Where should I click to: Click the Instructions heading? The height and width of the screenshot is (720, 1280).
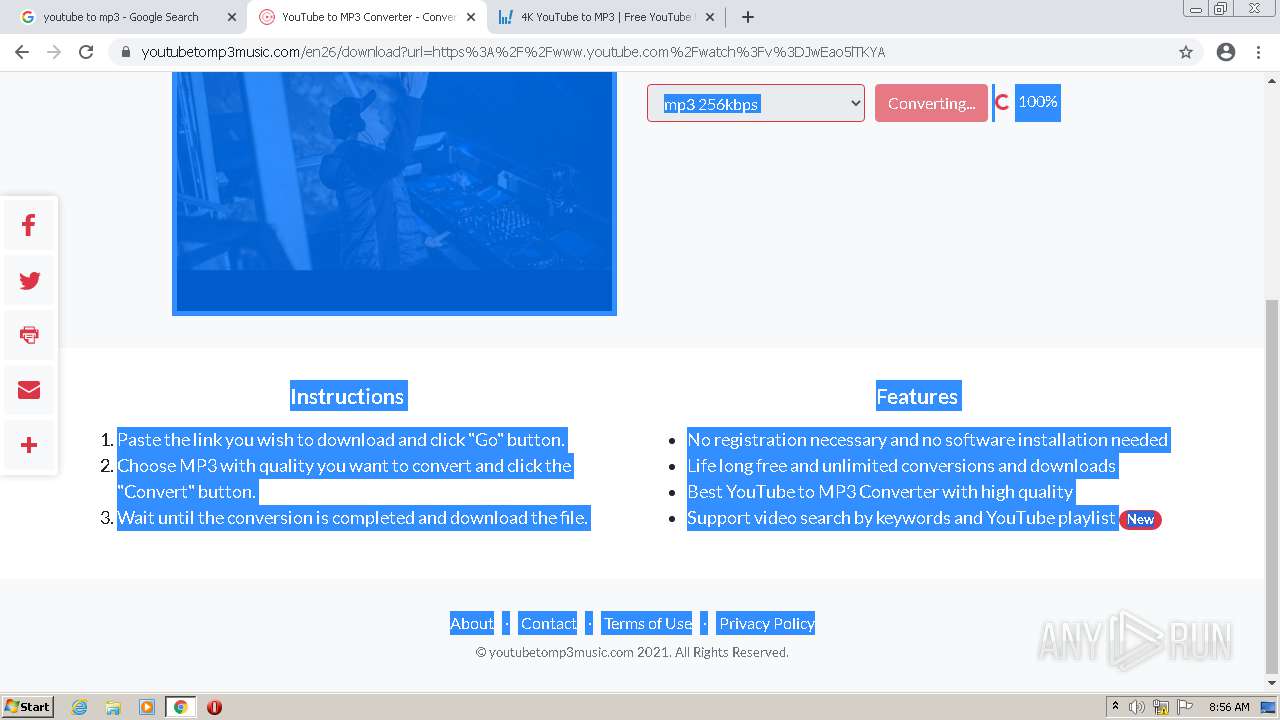point(348,396)
